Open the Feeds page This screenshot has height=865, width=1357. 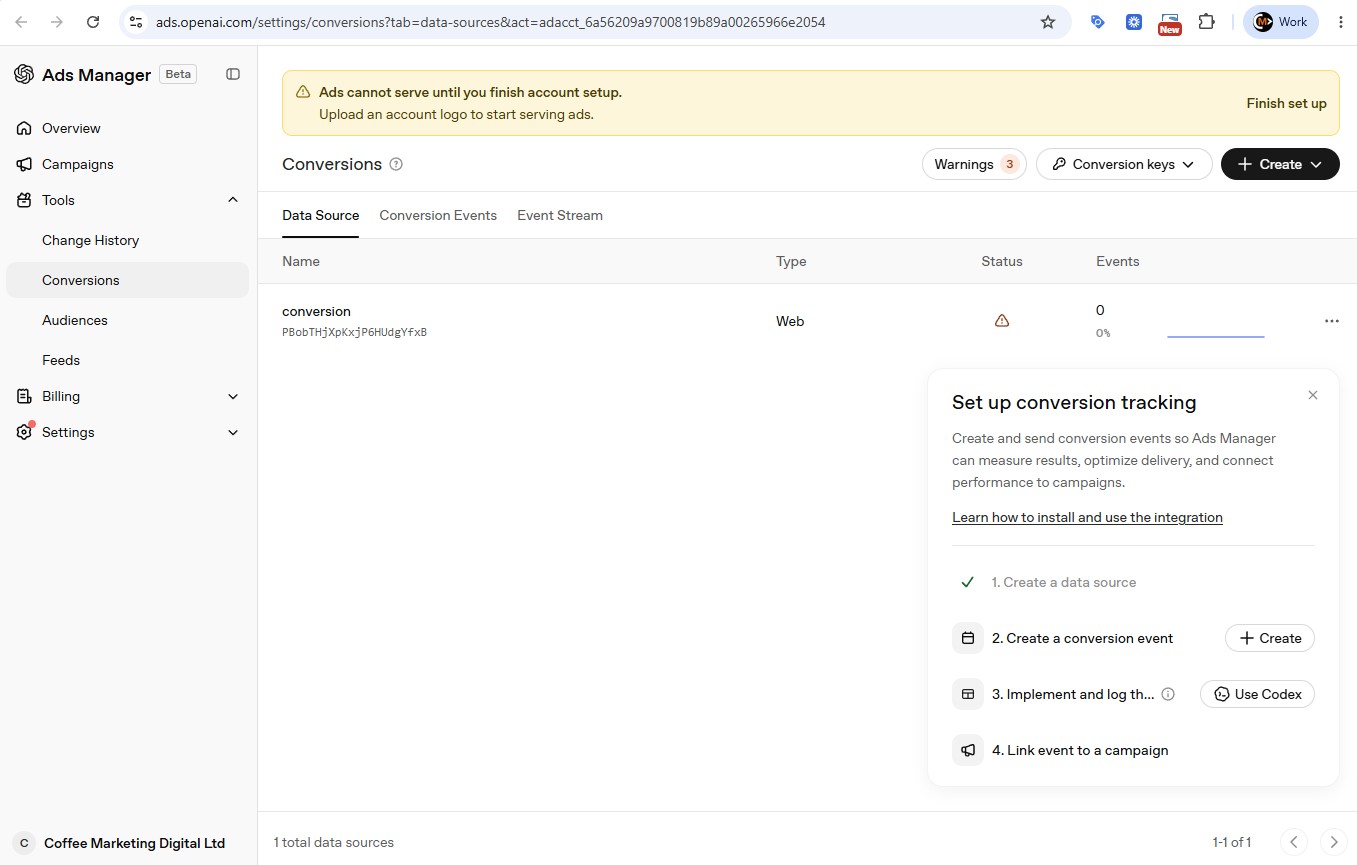pos(127,360)
